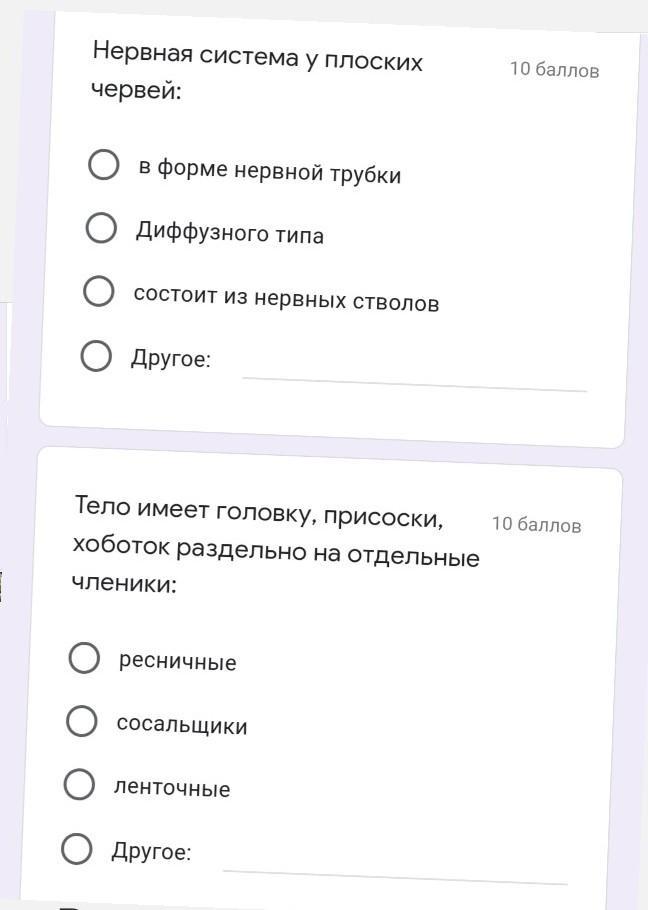Viewport: 648px width, 910px height.
Task: Click the 'состоит из нервных стволов' label text
Action: pos(286,299)
